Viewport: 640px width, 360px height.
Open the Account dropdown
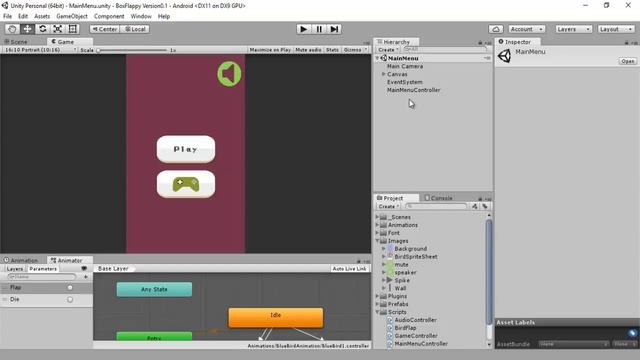pyautogui.click(x=527, y=29)
